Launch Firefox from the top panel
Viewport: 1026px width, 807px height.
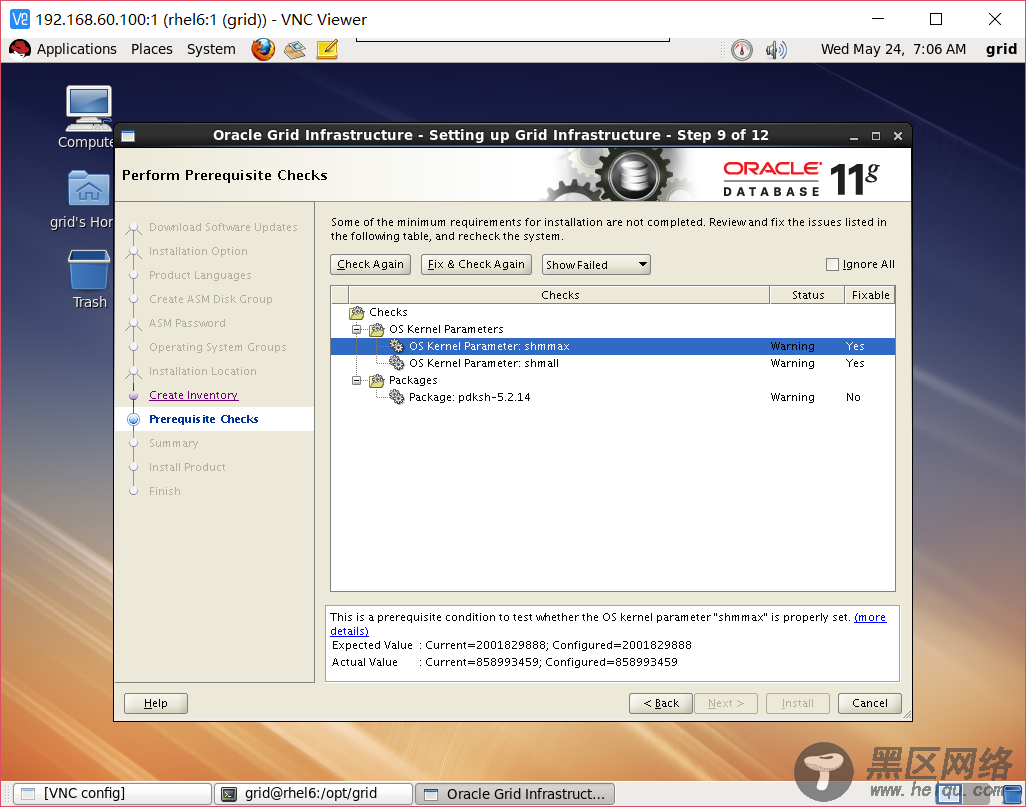[x=263, y=49]
